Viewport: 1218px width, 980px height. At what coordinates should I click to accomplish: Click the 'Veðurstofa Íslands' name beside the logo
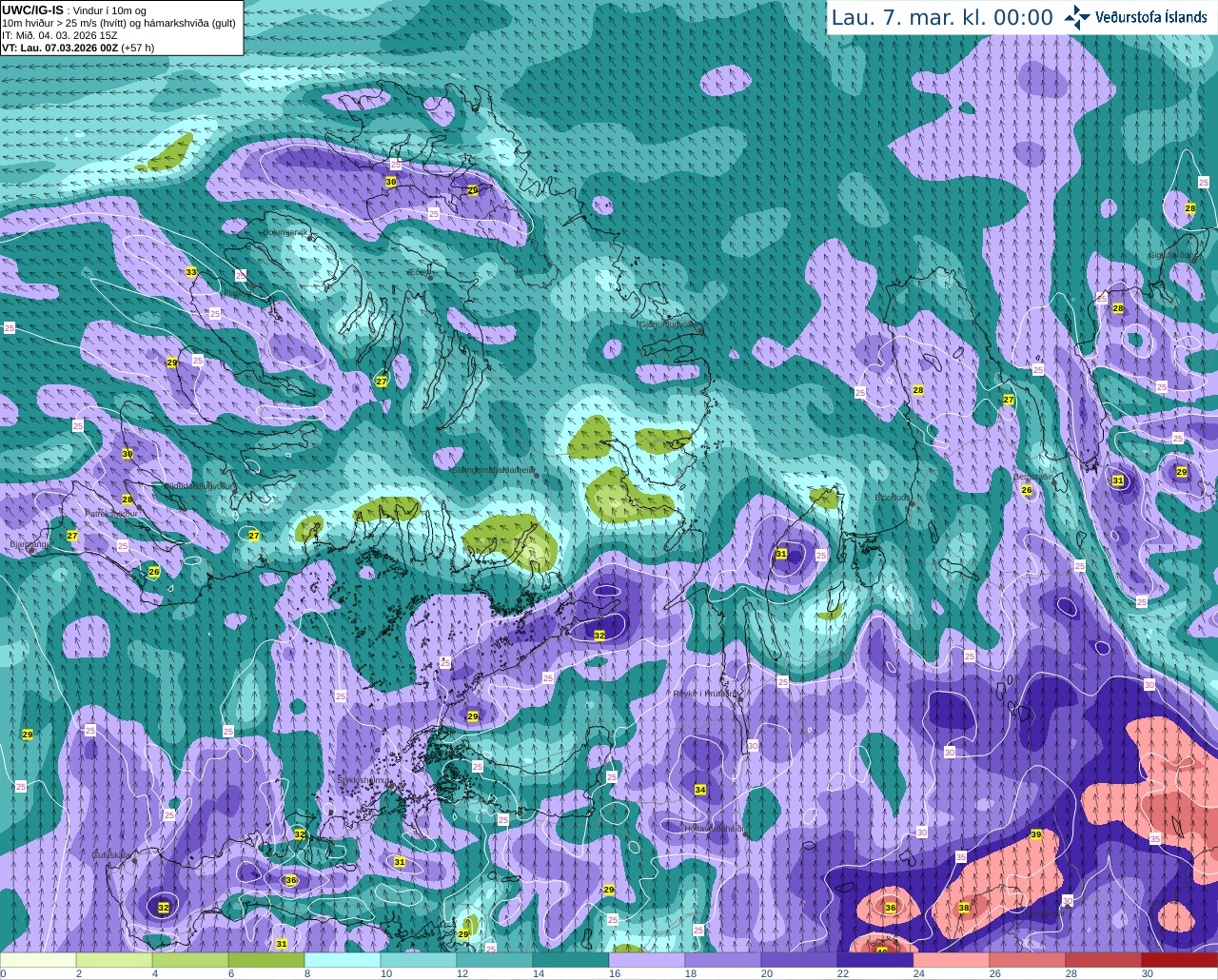click(1151, 17)
